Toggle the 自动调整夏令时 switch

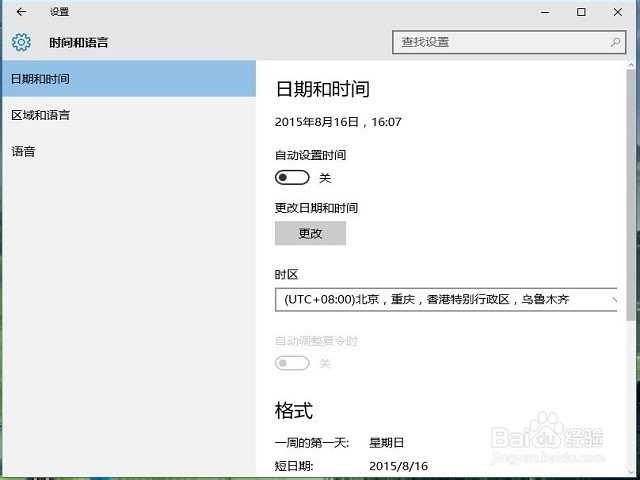tap(292, 363)
